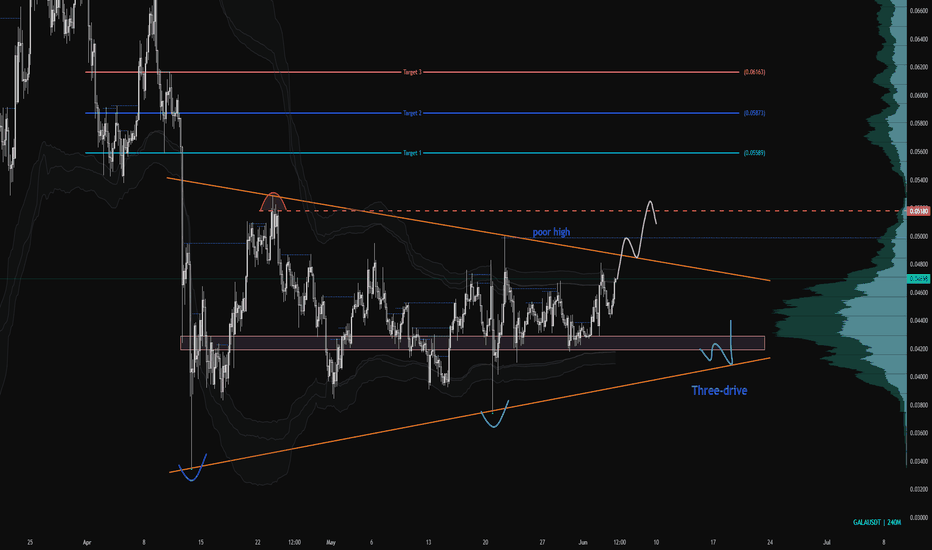Select the (0.05589) price label
Screen dimensions: 932x550
[x=754, y=153]
